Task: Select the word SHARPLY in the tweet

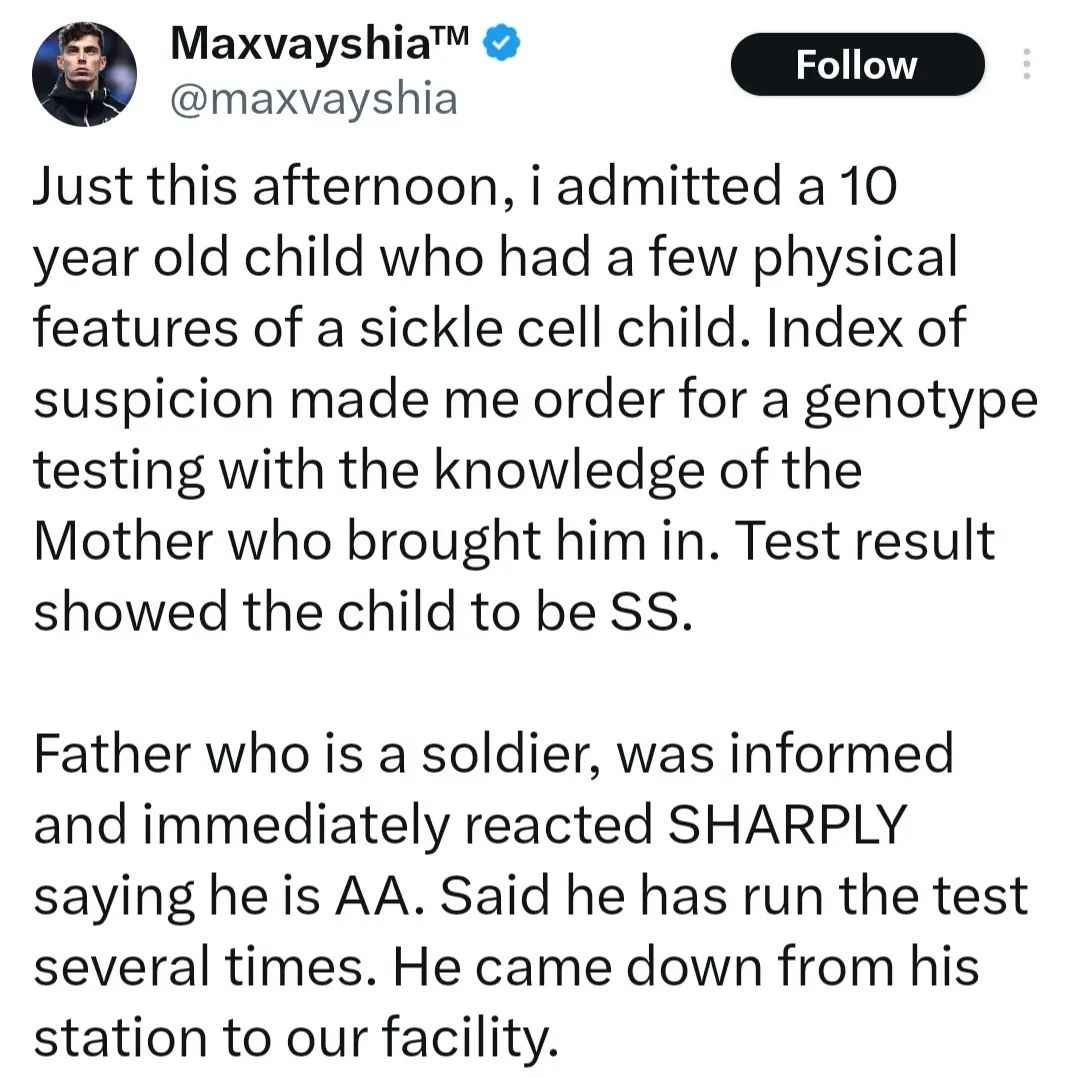Action: 787,825
